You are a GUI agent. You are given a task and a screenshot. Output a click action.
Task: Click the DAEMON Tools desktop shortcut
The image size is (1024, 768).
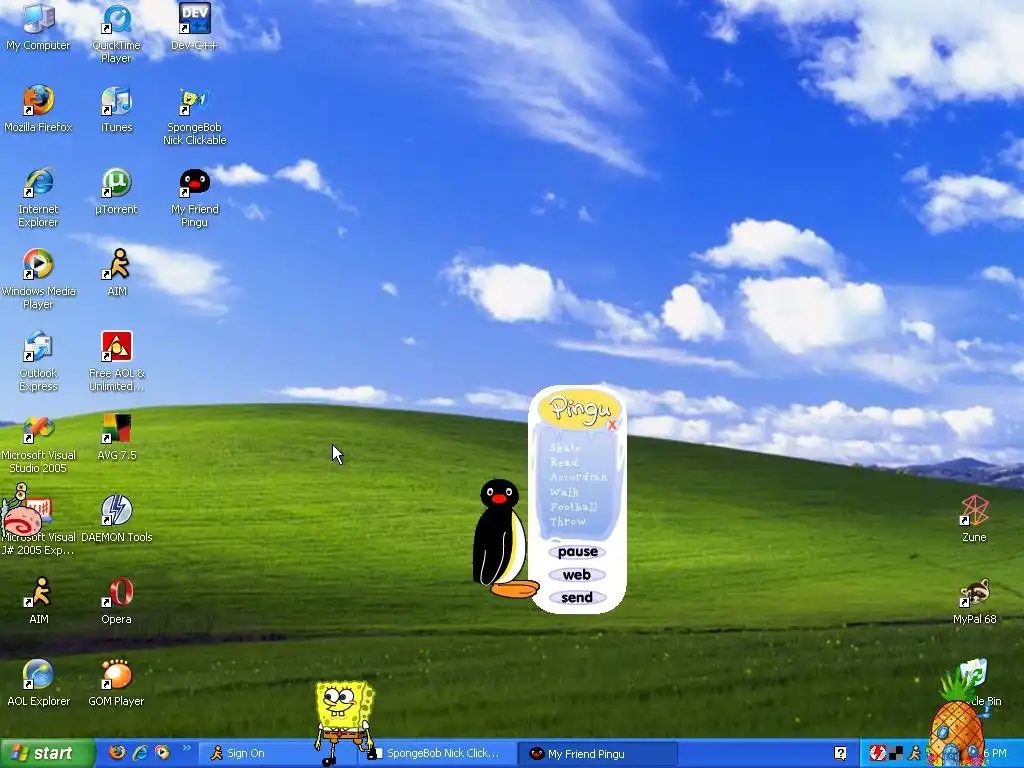tap(116, 519)
